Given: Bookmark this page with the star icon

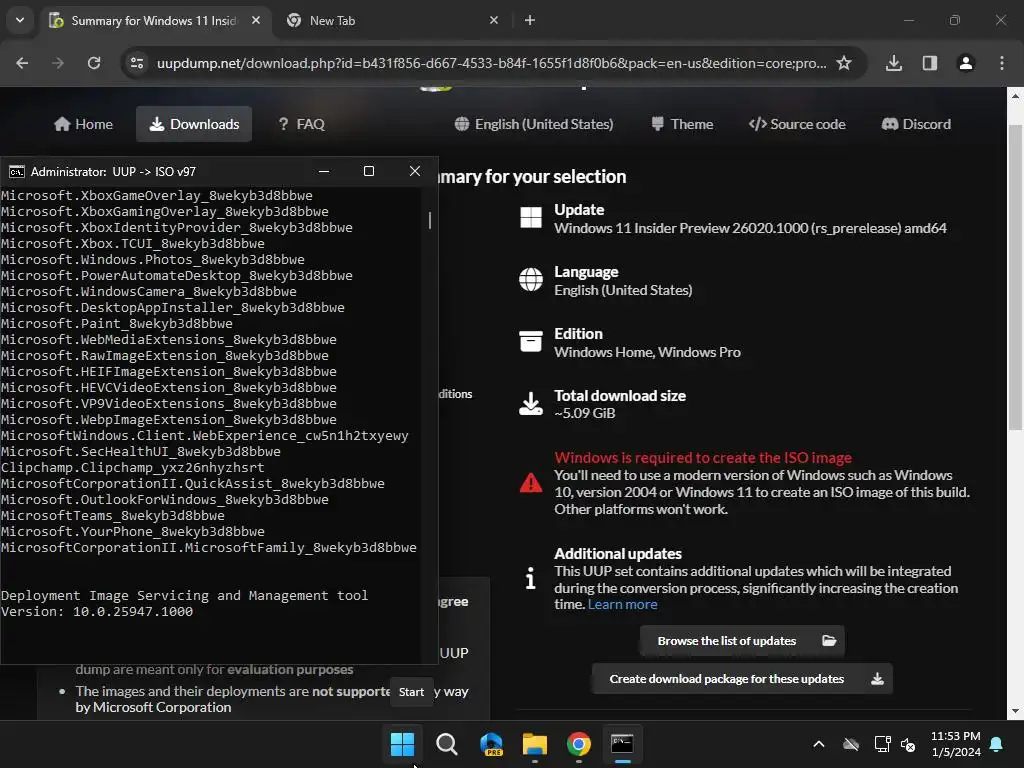Looking at the screenshot, I should point(844,63).
